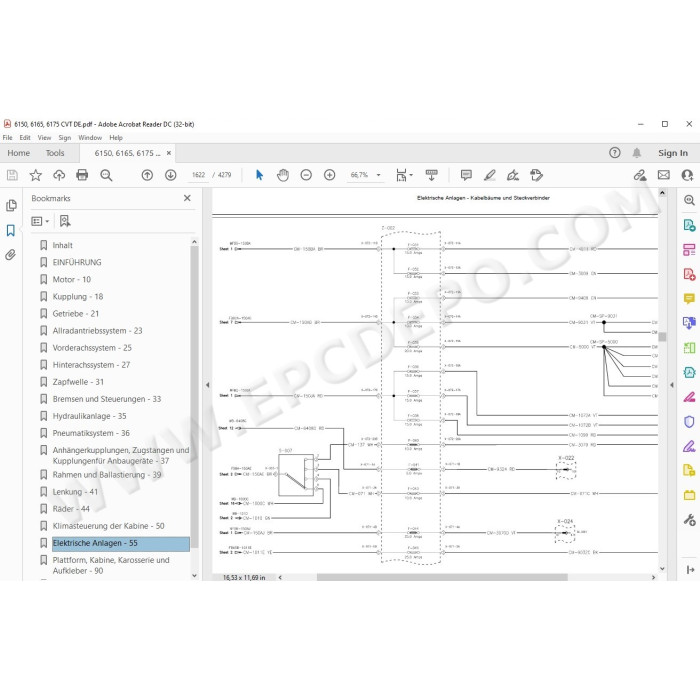This screenshot has width=700, height=700.
Task: Open bookmark Hydraulikanlage - 35
Action: point(89,416)
